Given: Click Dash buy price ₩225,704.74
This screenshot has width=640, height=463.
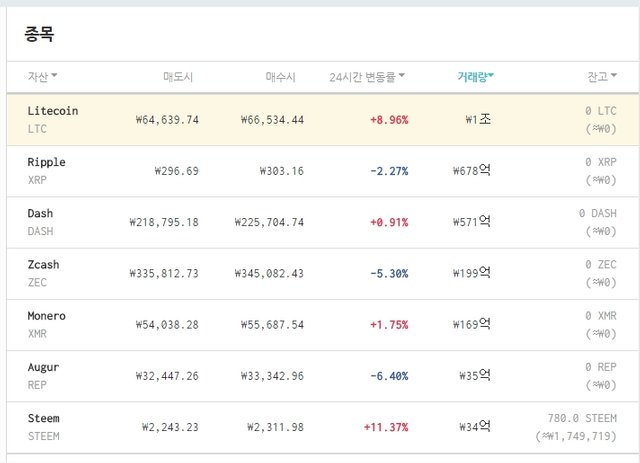Looking at the screenshot, I should pyautogui.click(x=269, y=222).
